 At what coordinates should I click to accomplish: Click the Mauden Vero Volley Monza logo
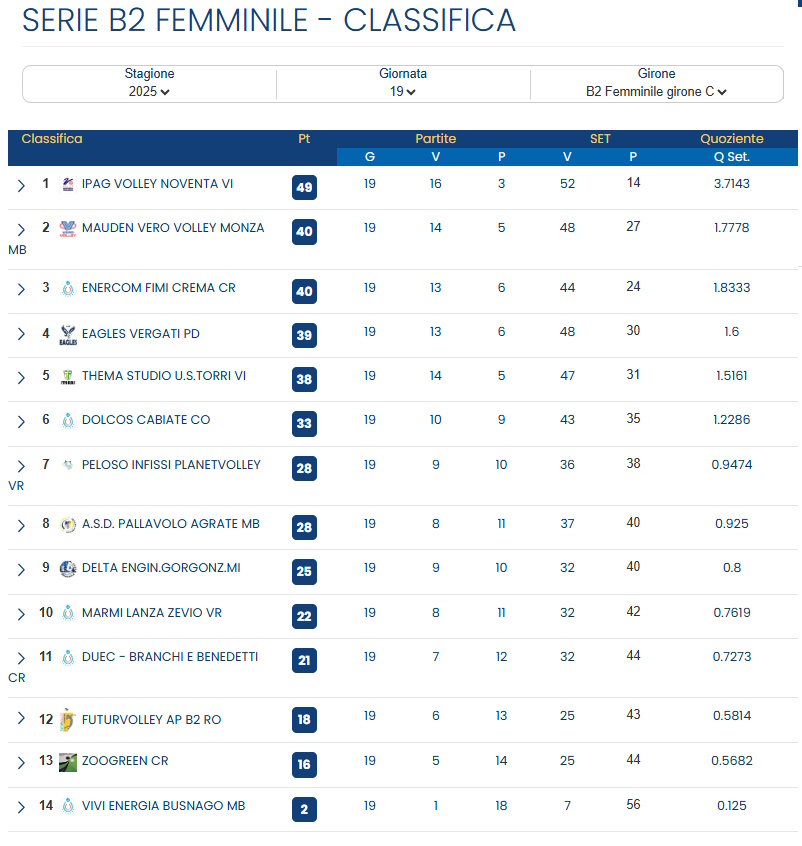tap(68, 228)
